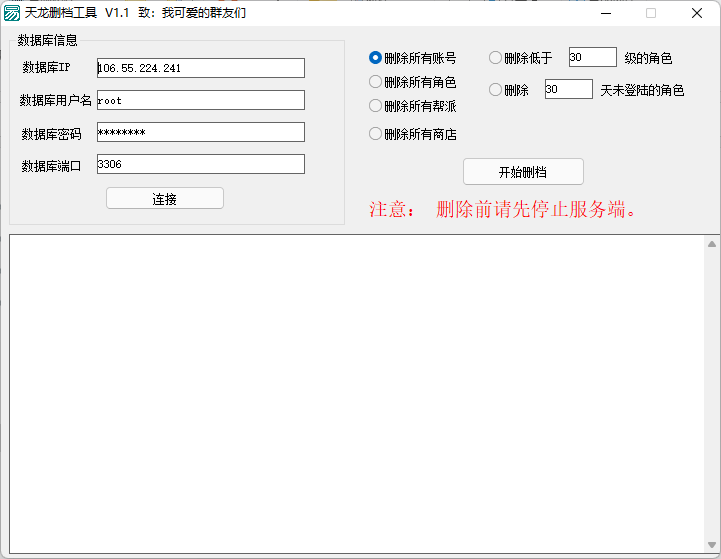Focus the 数据库IP input field
The height and width of the screenshot is (559, 721).
[x=200, y=68]
